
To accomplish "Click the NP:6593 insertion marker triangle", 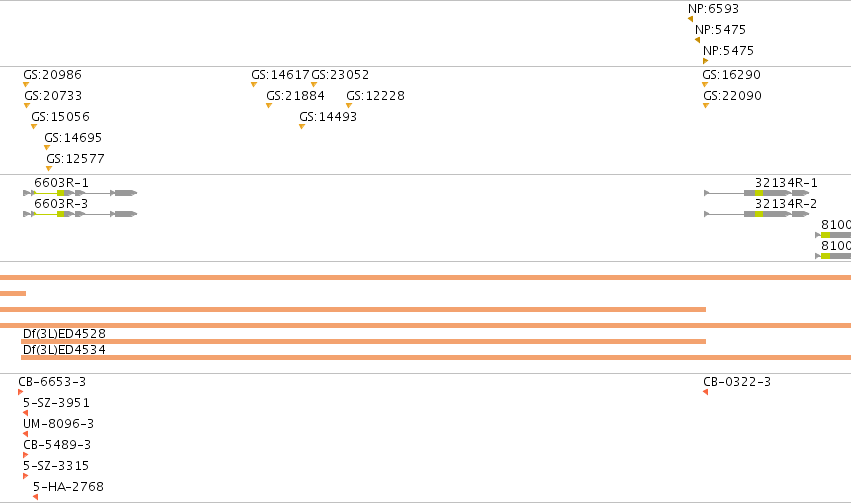I will click(690, 19).
